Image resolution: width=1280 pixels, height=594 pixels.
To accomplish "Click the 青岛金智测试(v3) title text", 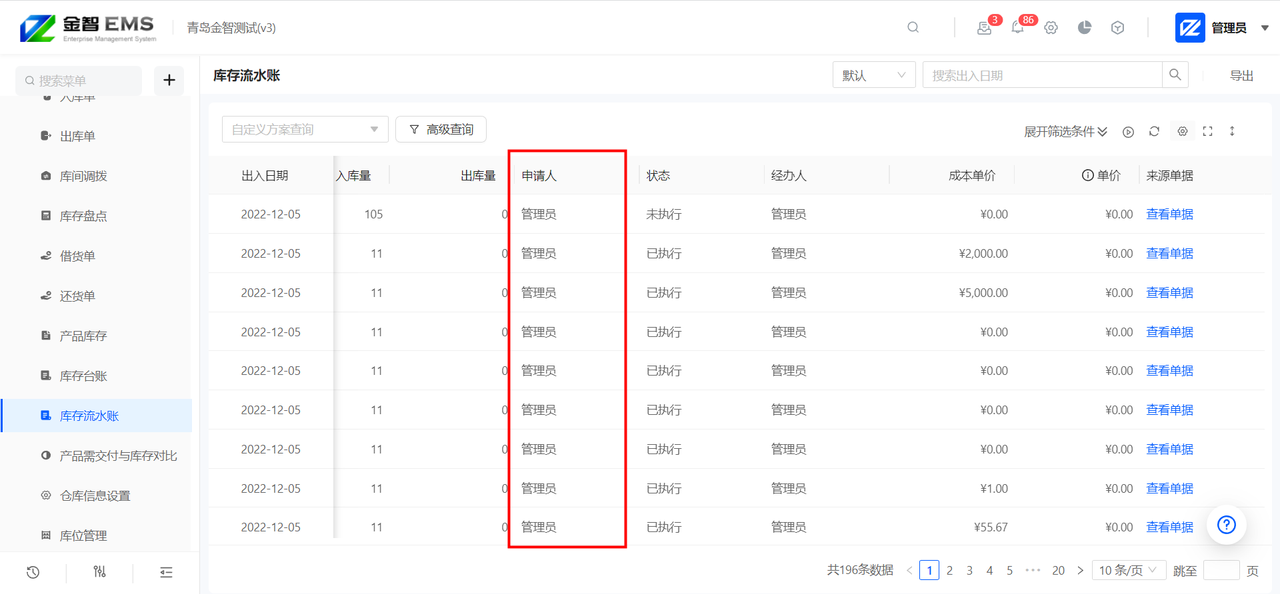I will click(x=231, y=28).
